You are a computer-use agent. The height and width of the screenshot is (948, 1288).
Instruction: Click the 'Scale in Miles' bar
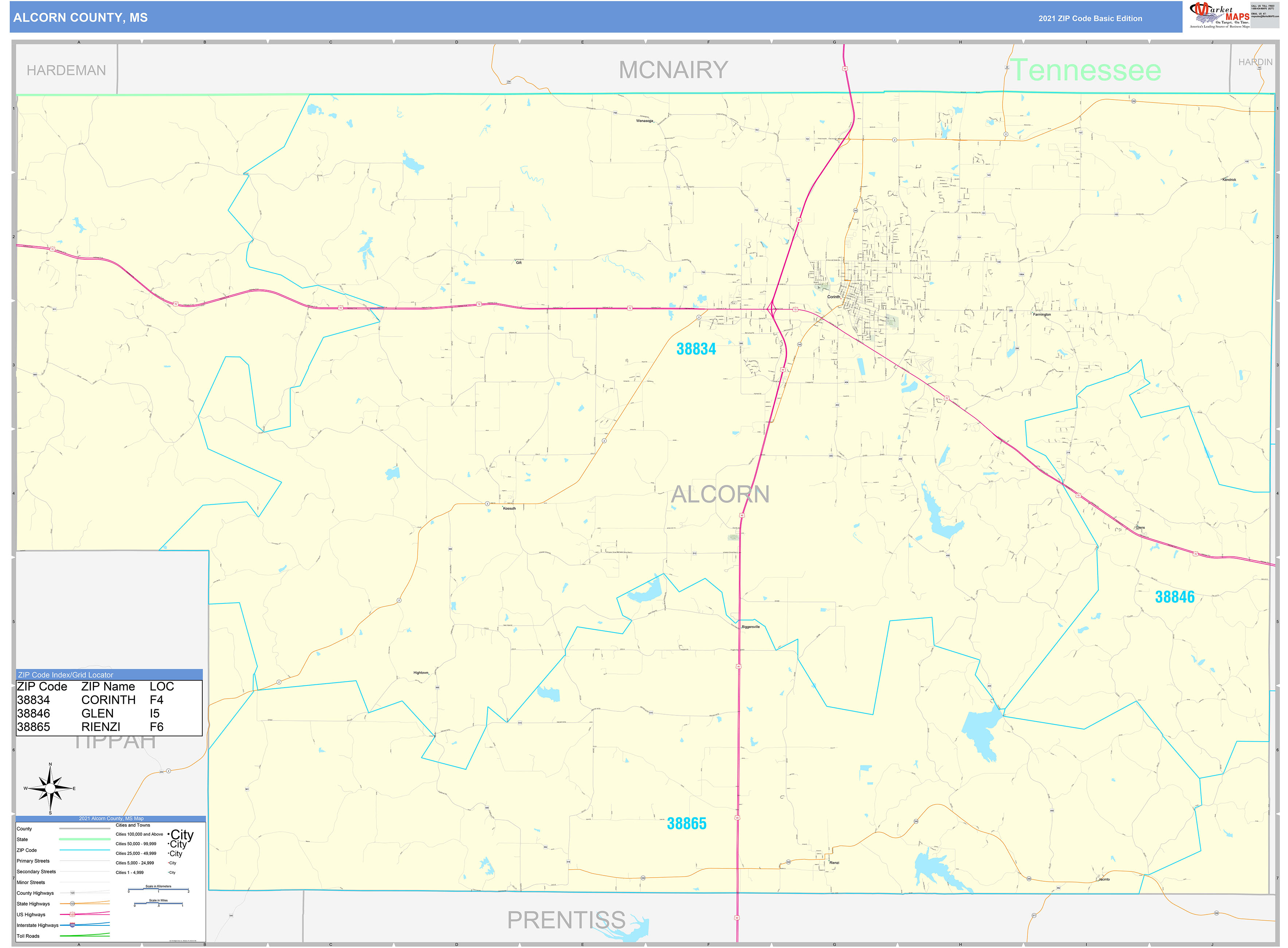tap(158, 903)
